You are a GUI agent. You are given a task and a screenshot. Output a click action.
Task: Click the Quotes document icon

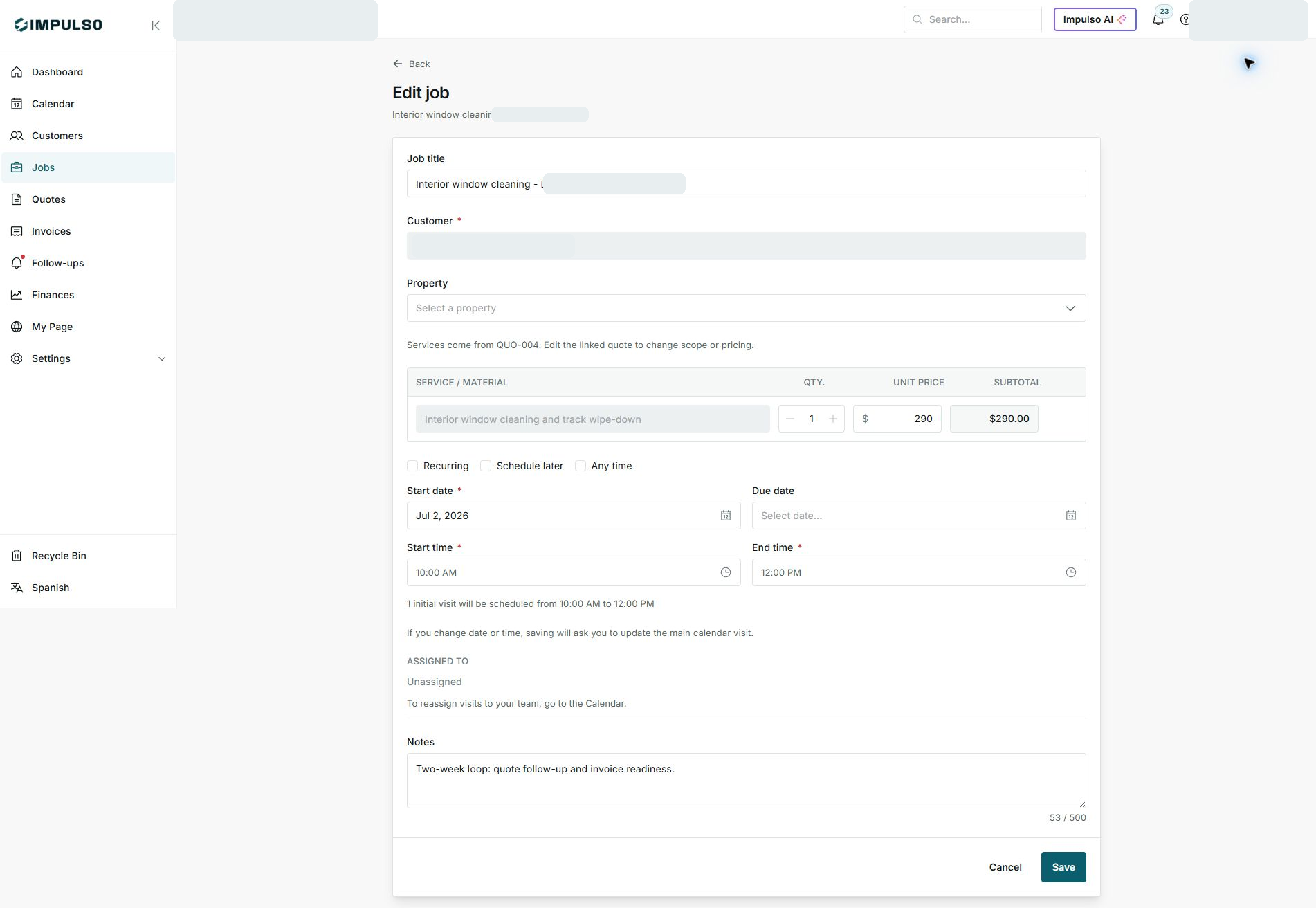click(x=17, y=199)
